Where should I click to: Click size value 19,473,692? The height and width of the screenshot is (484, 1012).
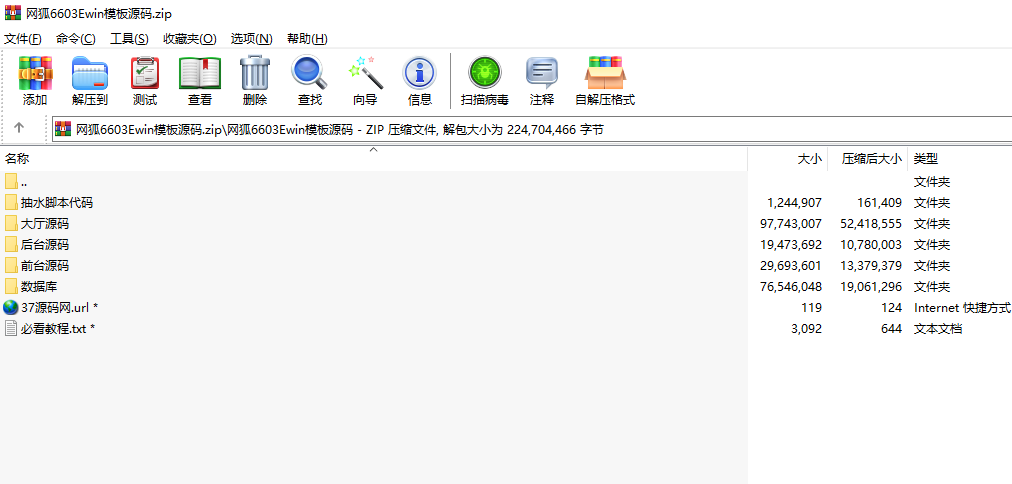(x=791, y=245)
